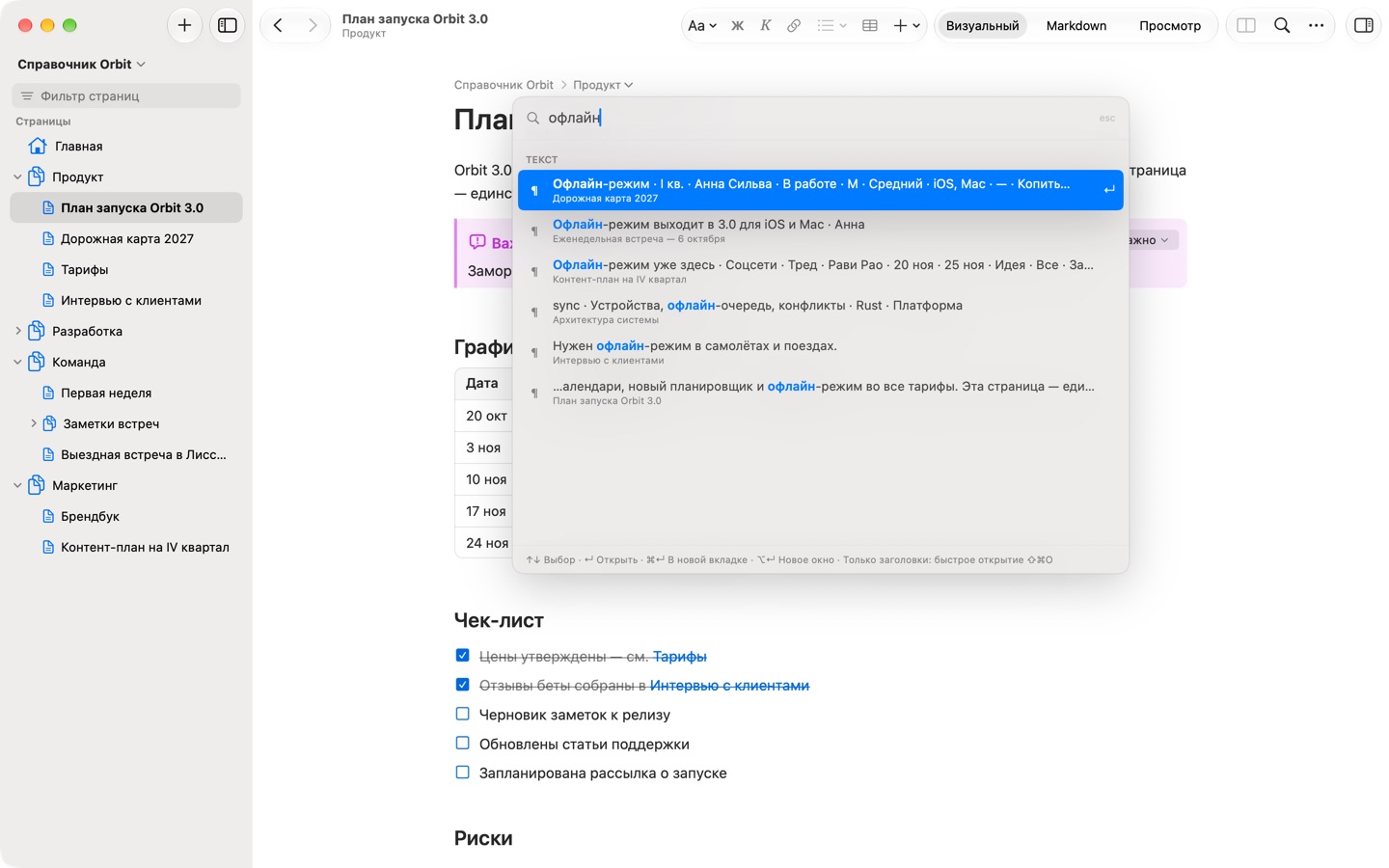Viewport: 1389px width, 868px height.
Task: Open the Тарифы link in checklist
Action: tap(680, 656)
